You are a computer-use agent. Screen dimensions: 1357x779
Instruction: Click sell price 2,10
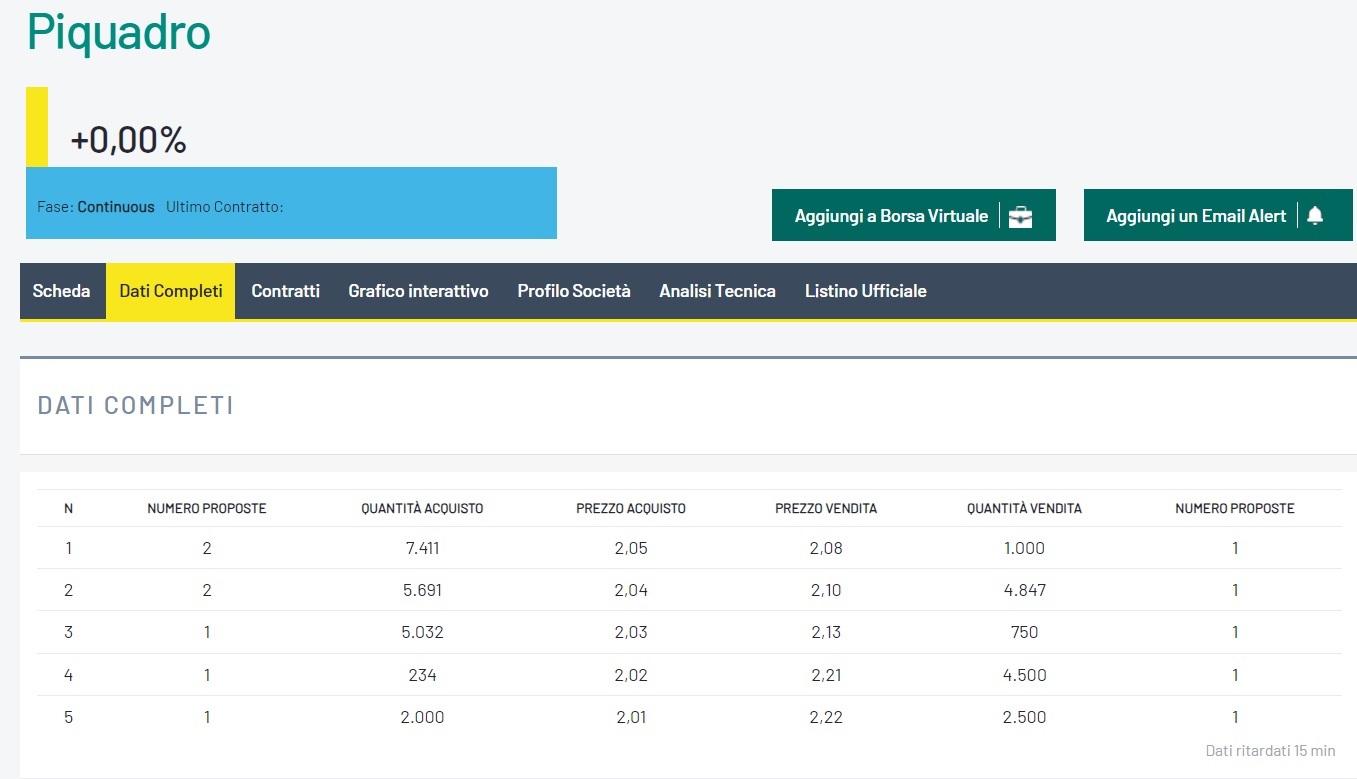826,590
